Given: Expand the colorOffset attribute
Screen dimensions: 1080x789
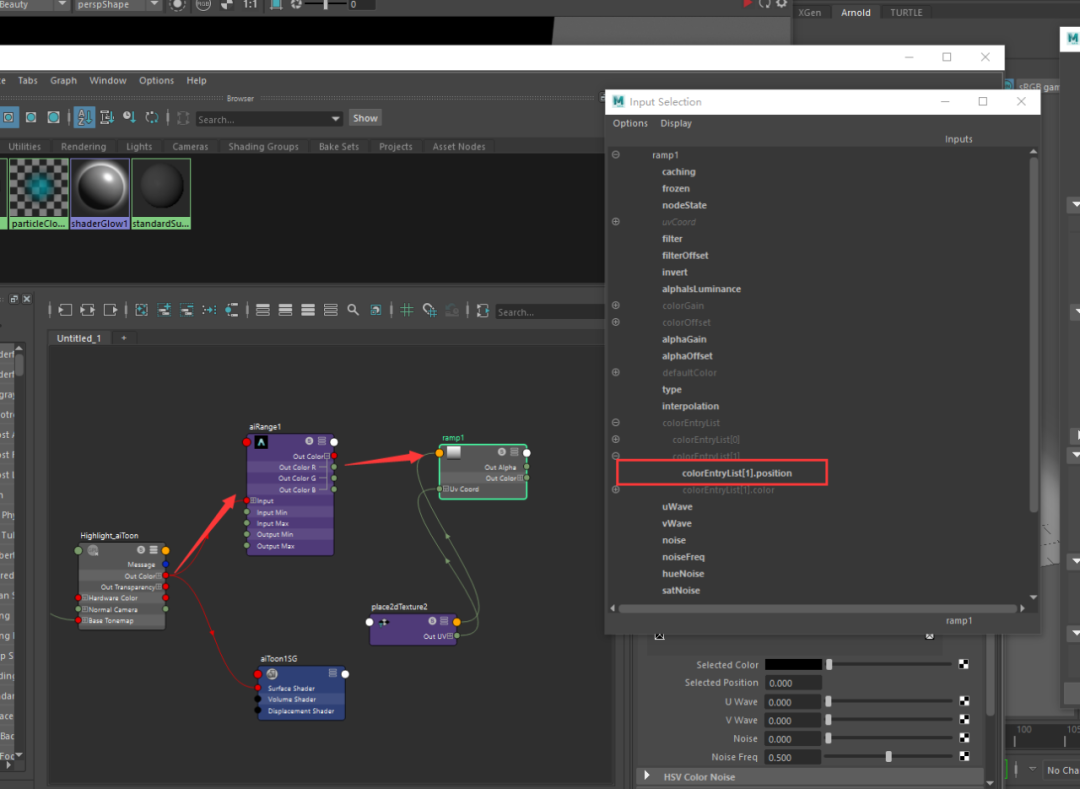Looking at the screenshot, I should 616,322.
